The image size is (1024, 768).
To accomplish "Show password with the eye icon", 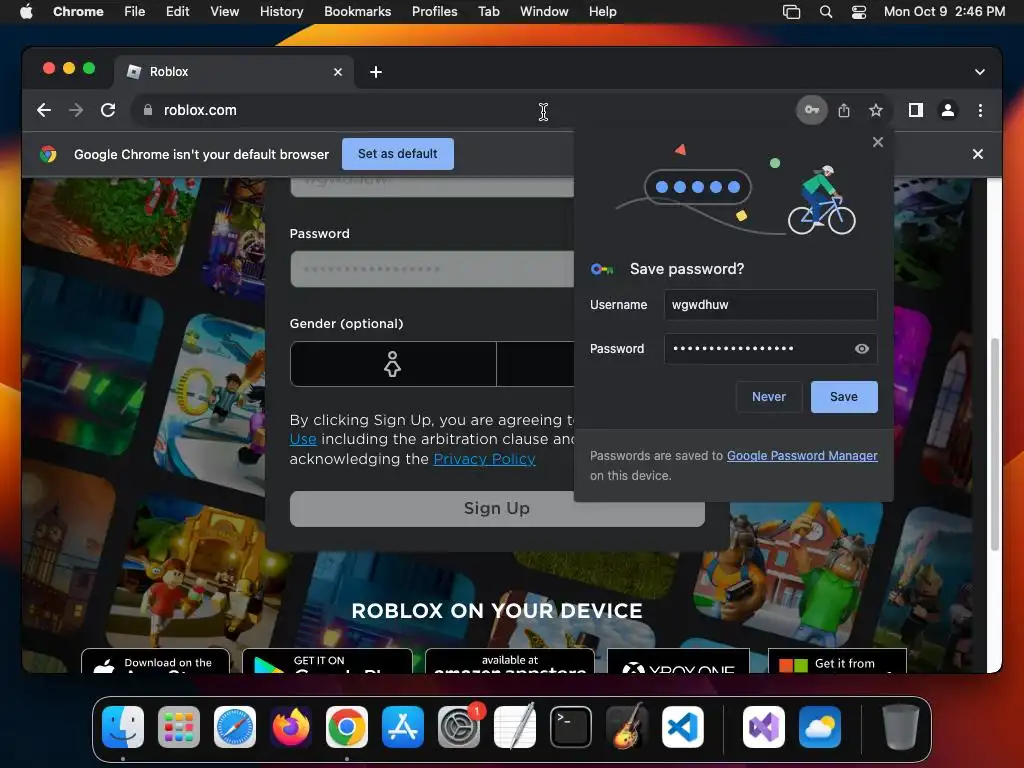I will 861,349.
